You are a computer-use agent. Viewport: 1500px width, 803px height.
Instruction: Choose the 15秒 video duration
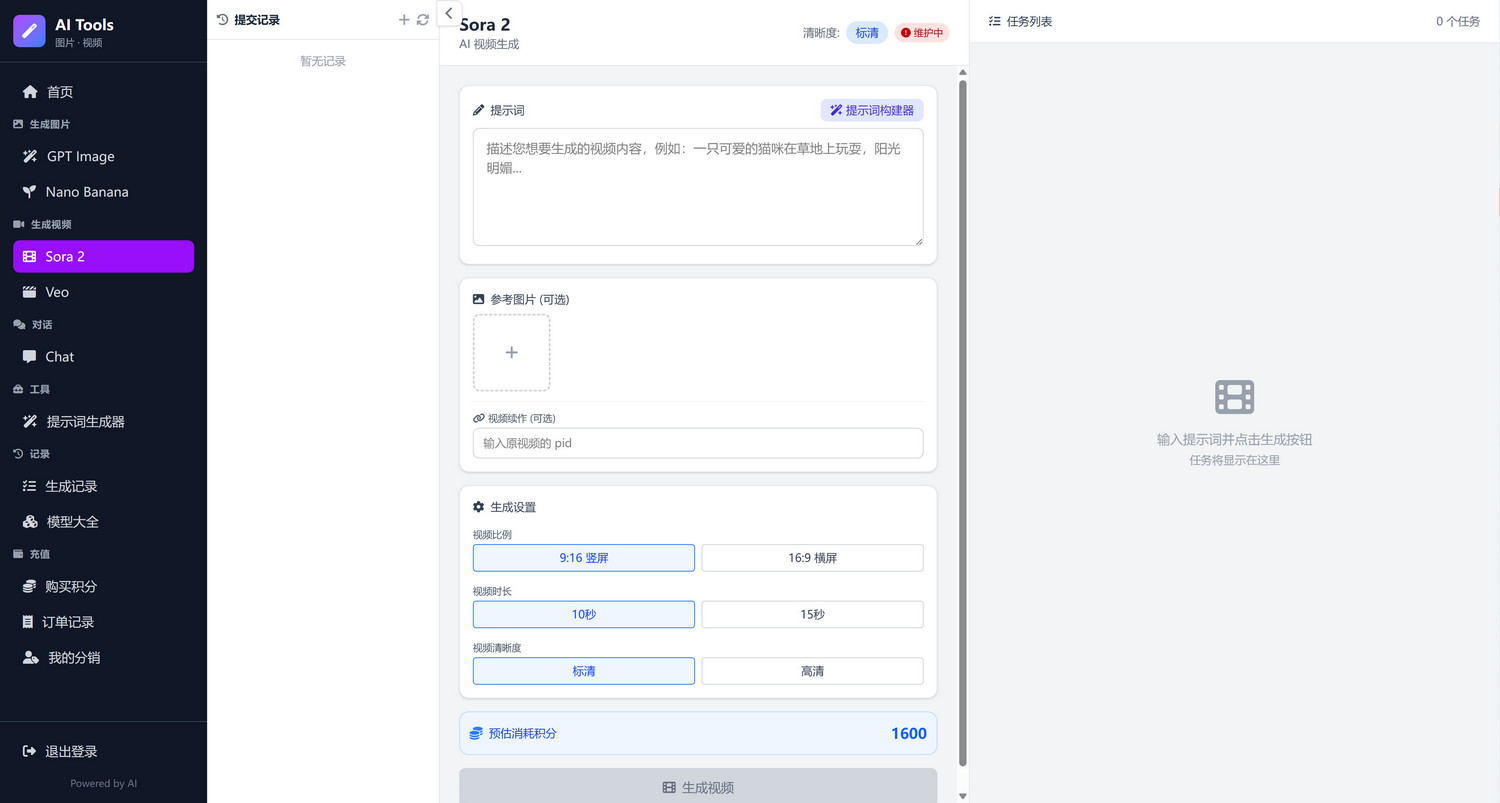[812, 614]
